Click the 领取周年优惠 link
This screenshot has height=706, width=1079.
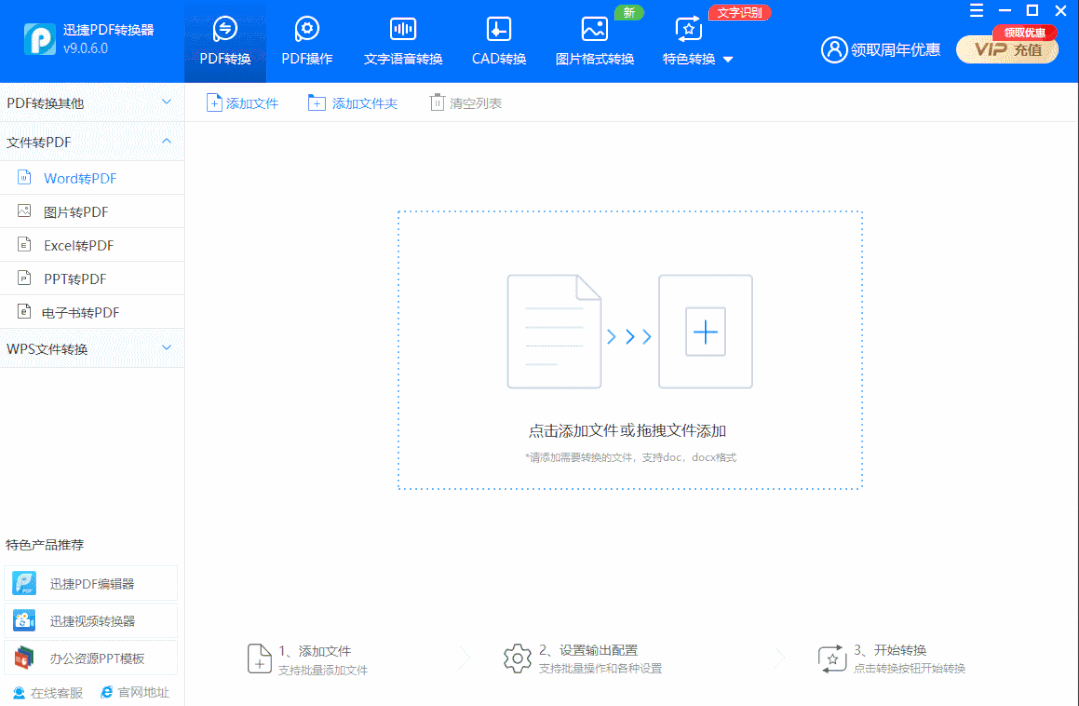point(895,50)
